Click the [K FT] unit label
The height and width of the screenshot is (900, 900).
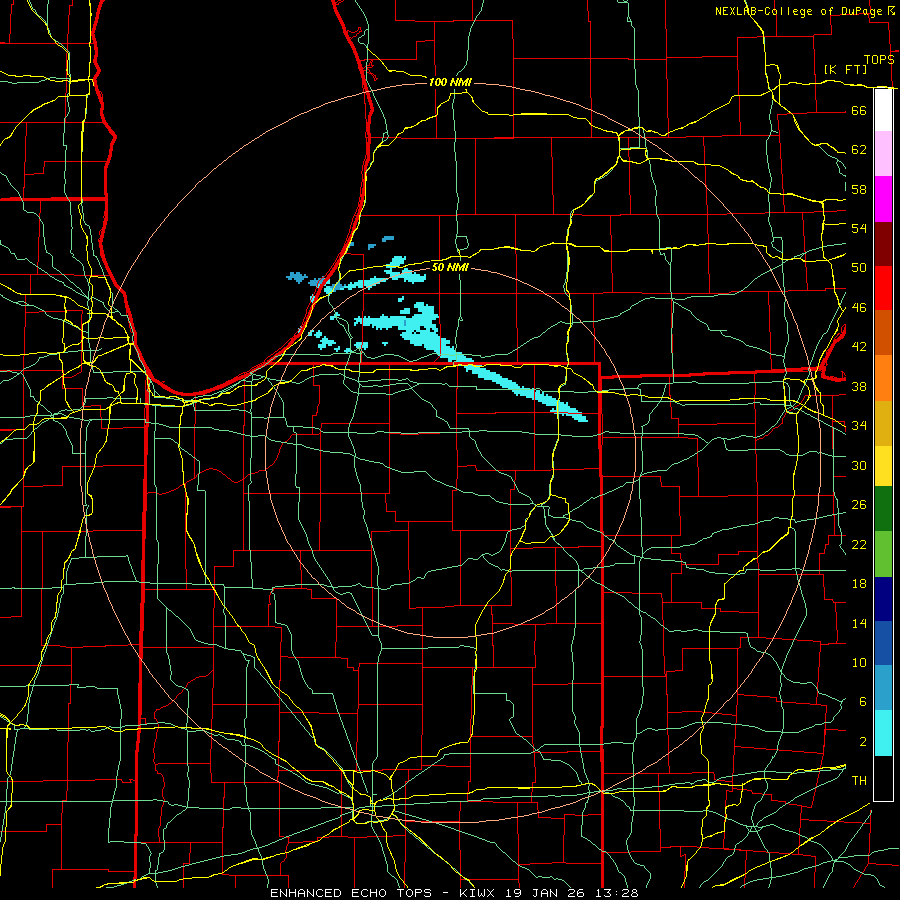[x=845, y=69]
